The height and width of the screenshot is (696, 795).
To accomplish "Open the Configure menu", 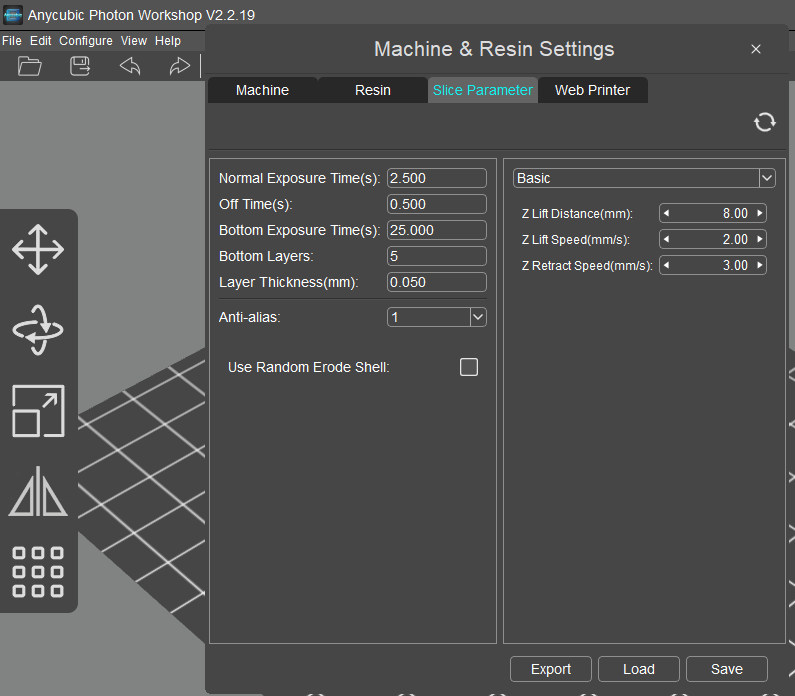I will [x=86, y=41].
